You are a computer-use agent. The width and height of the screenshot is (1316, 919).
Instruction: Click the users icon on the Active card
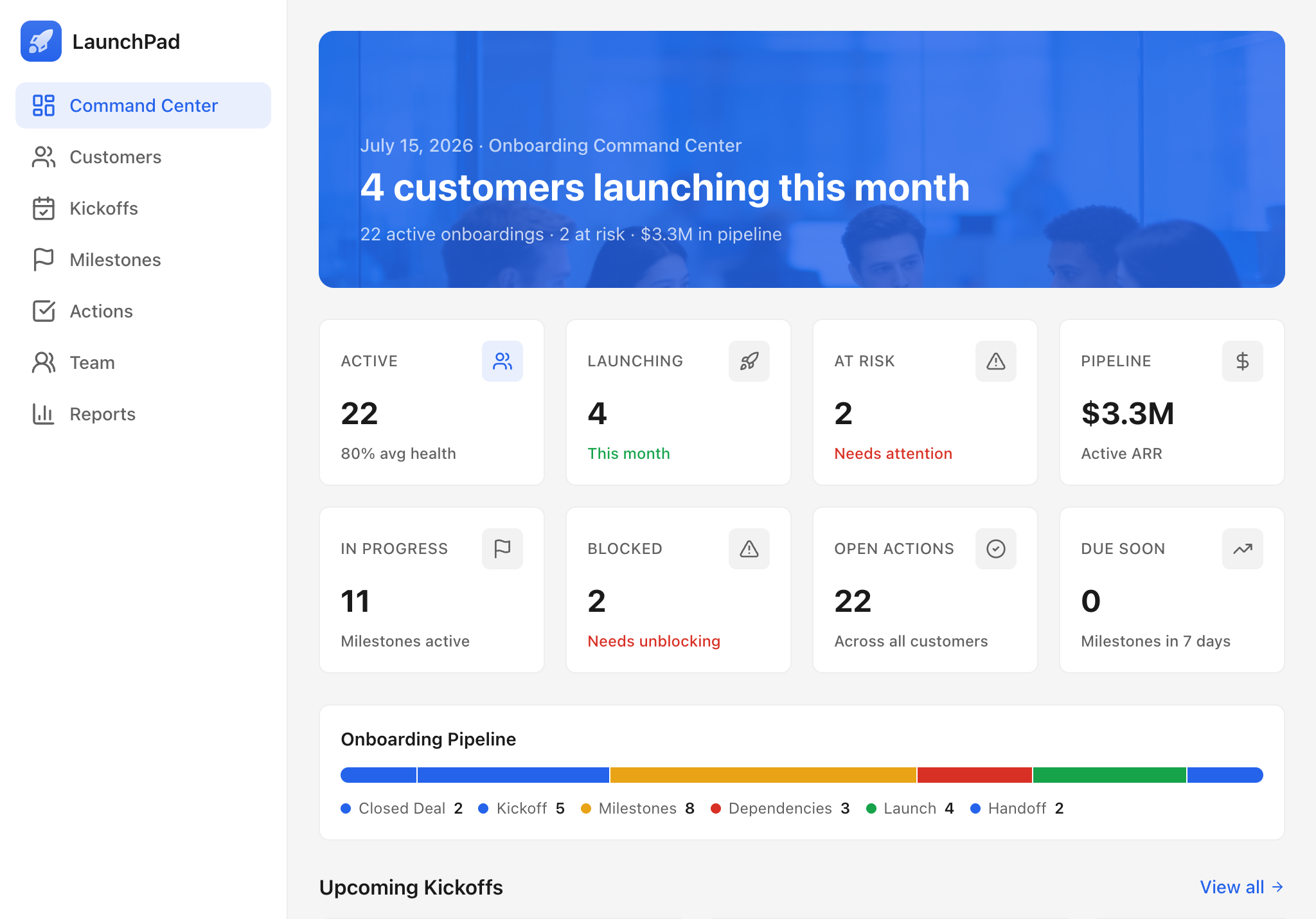click(502, 361)
